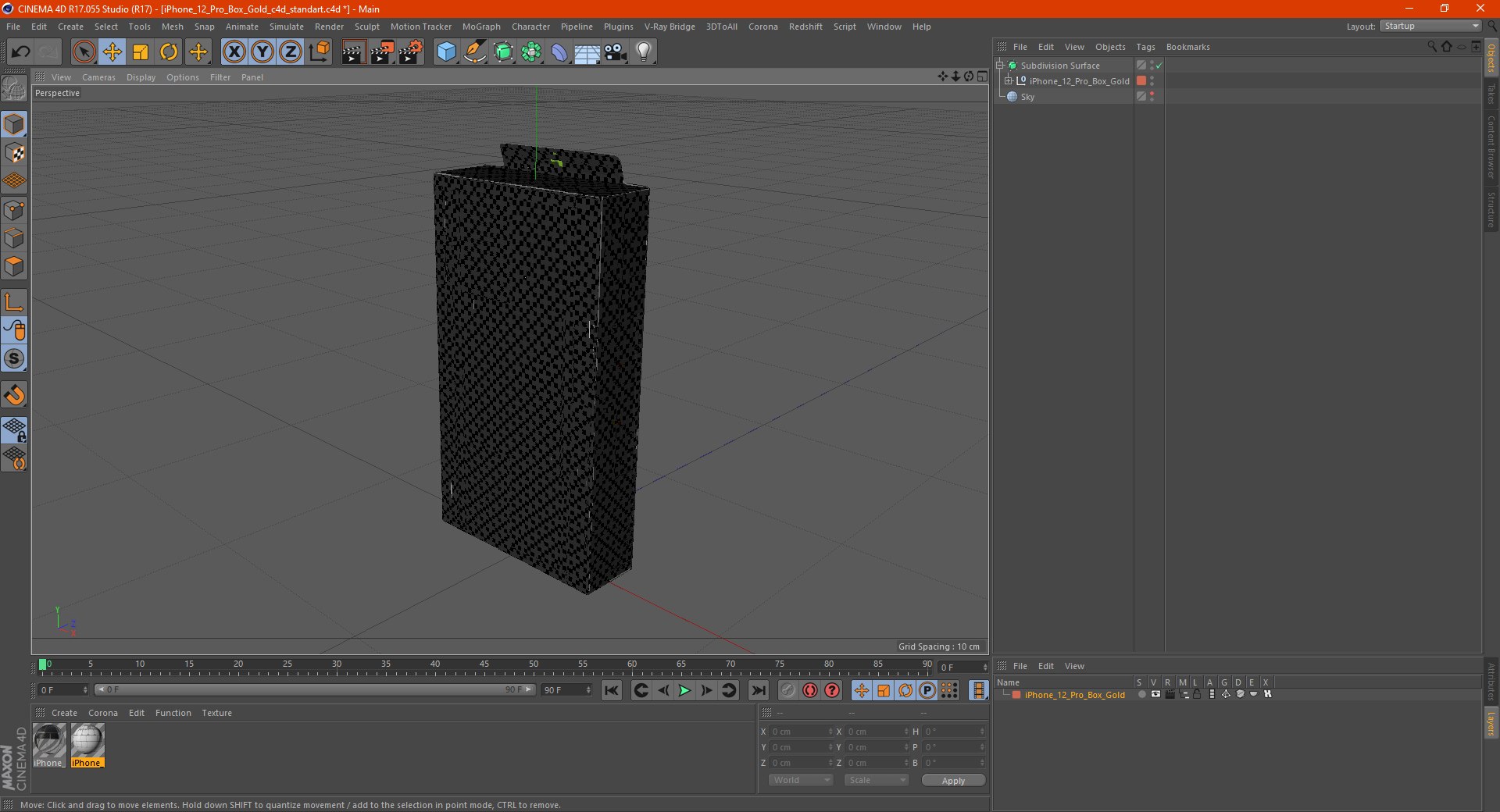Add a Cube primitive object
This screenshot has height=812, width=1500.
point(446,52)
